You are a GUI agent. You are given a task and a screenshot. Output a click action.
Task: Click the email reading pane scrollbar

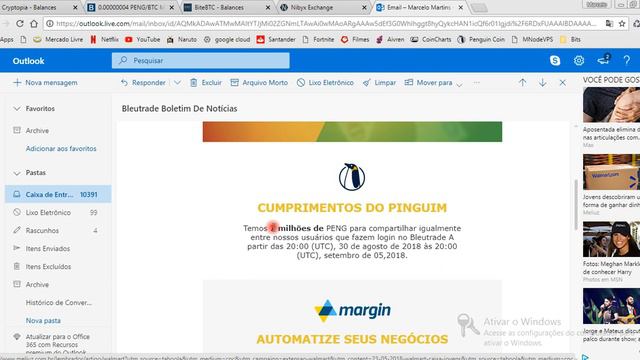click(576, 204)
